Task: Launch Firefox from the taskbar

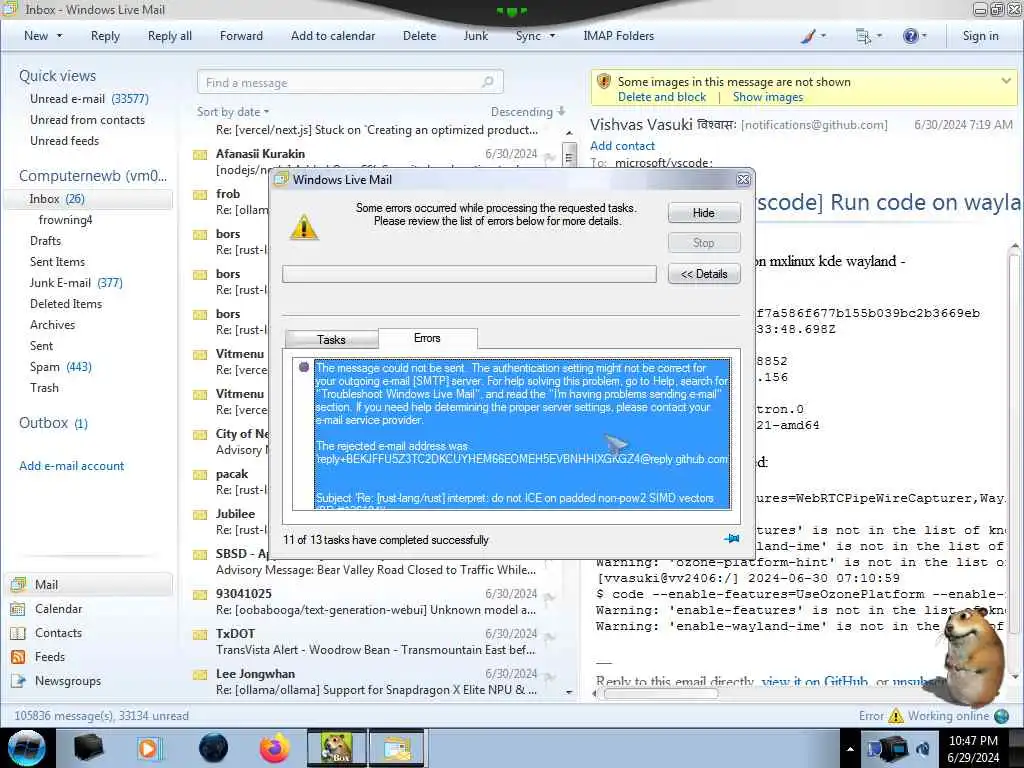Action: pyautogui.click(x=274, y=748)
